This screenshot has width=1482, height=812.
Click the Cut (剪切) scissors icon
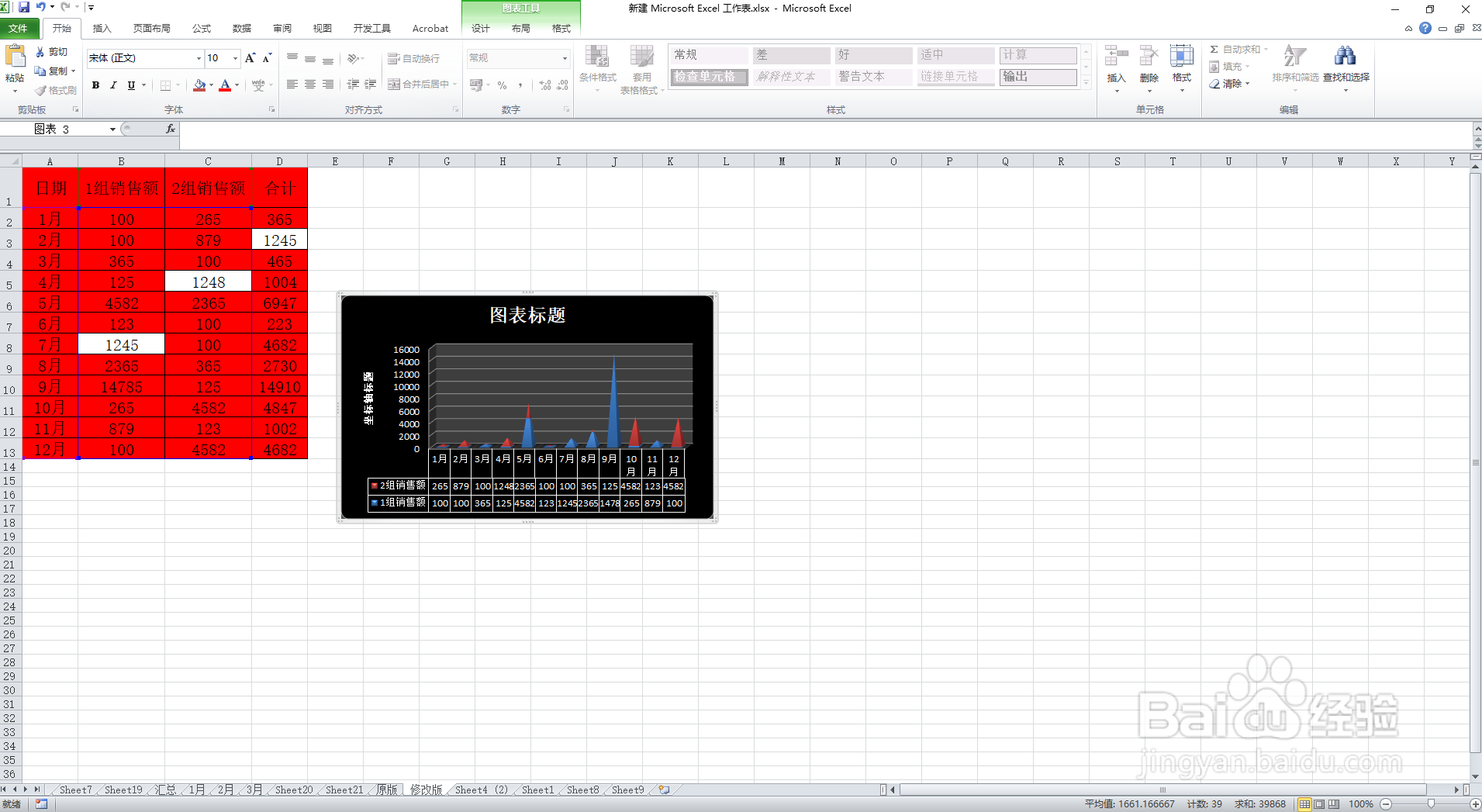click(40, 52)
